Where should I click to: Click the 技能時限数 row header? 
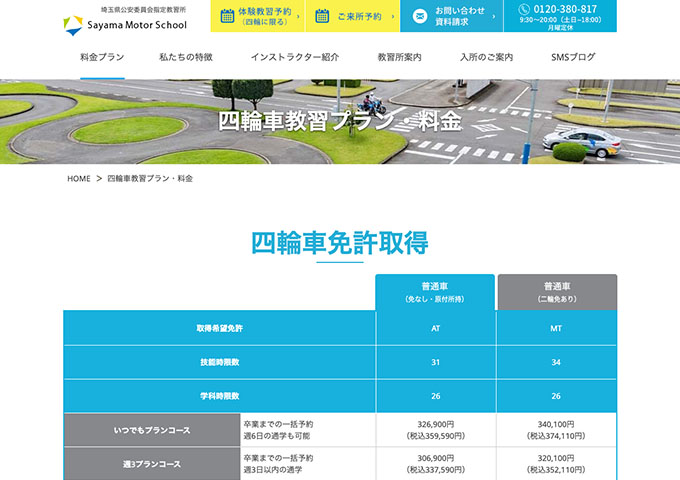click(x=219, y=362)
